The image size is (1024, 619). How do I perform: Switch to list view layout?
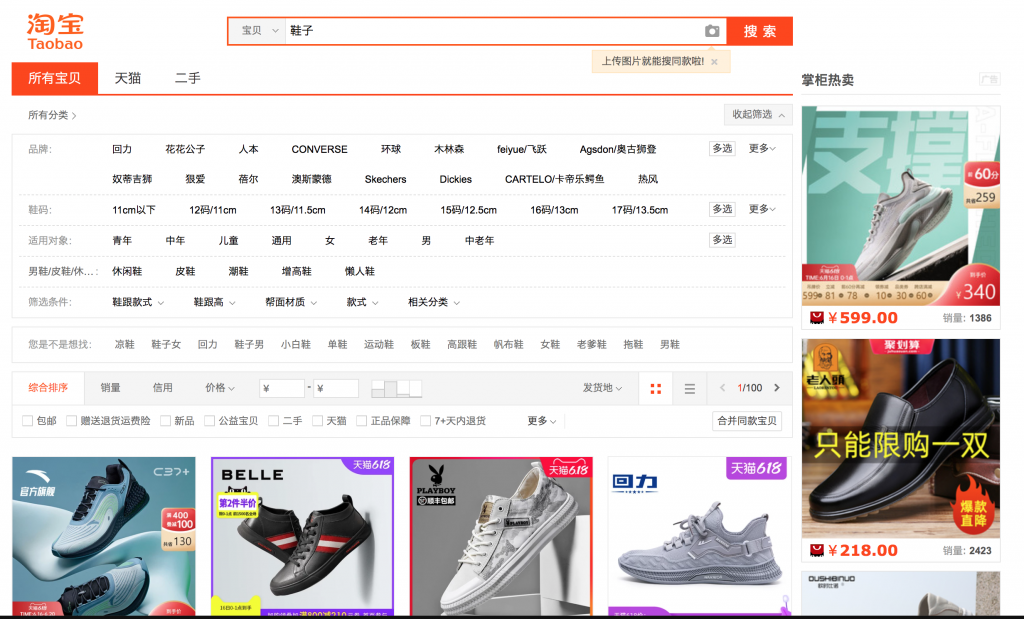pos(690,388)
